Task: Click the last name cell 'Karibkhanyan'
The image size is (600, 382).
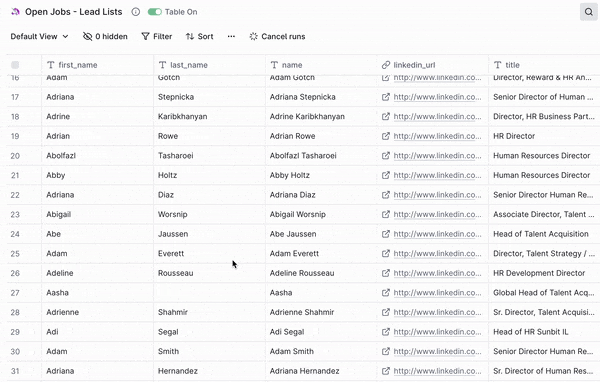Action: [209, 116]
